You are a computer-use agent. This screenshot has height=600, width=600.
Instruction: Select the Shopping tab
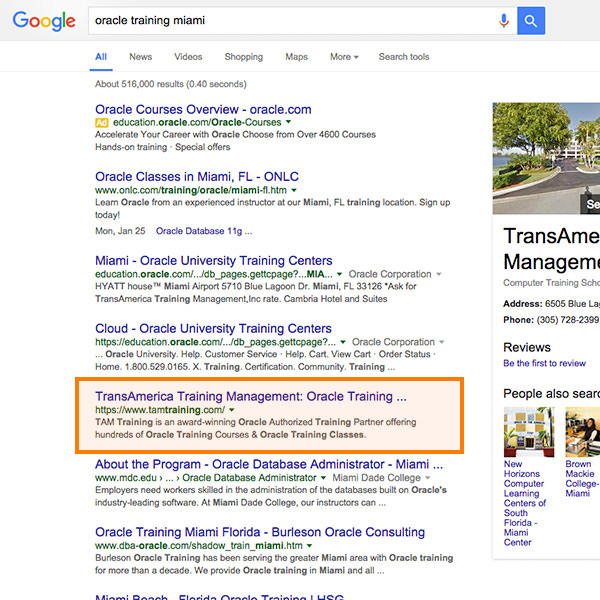coord(243,57)
